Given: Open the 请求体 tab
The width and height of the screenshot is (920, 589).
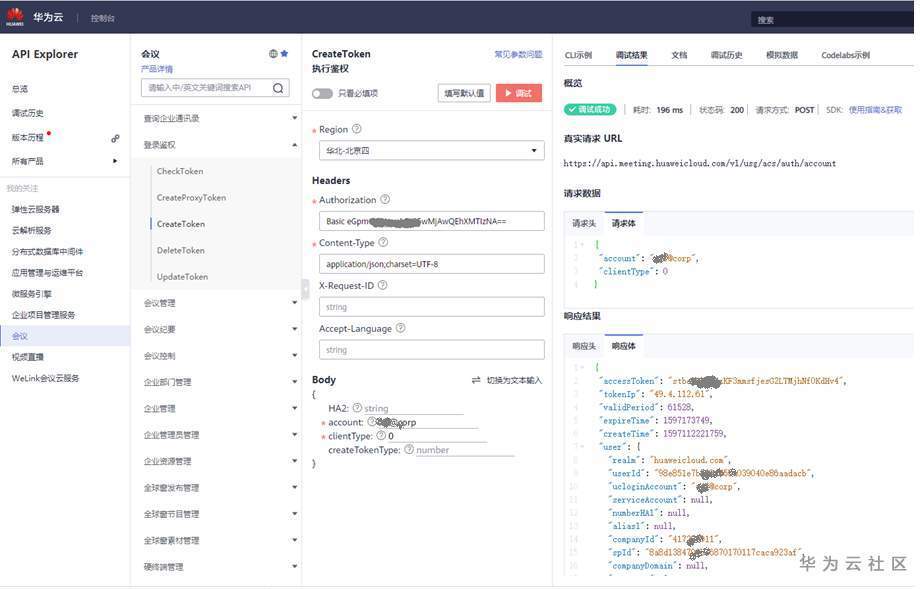Looking at the screenshot, I should click(x=624, y=224).
